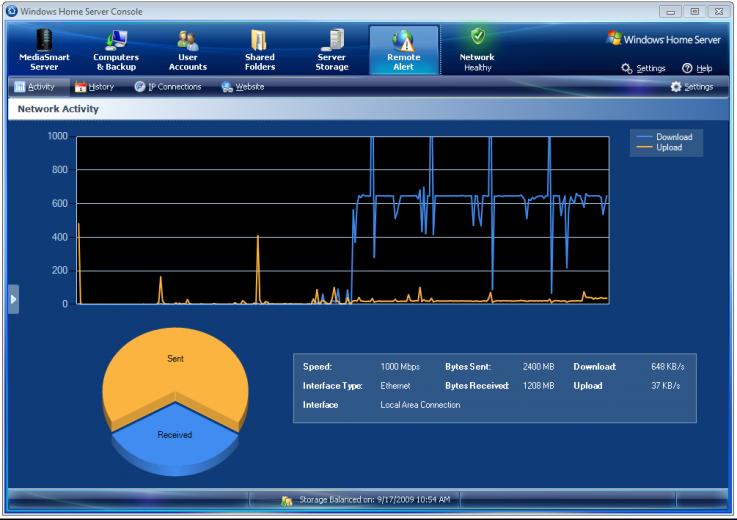
Task: Open top Settings with gear-wrench icon
Action: 643,68
